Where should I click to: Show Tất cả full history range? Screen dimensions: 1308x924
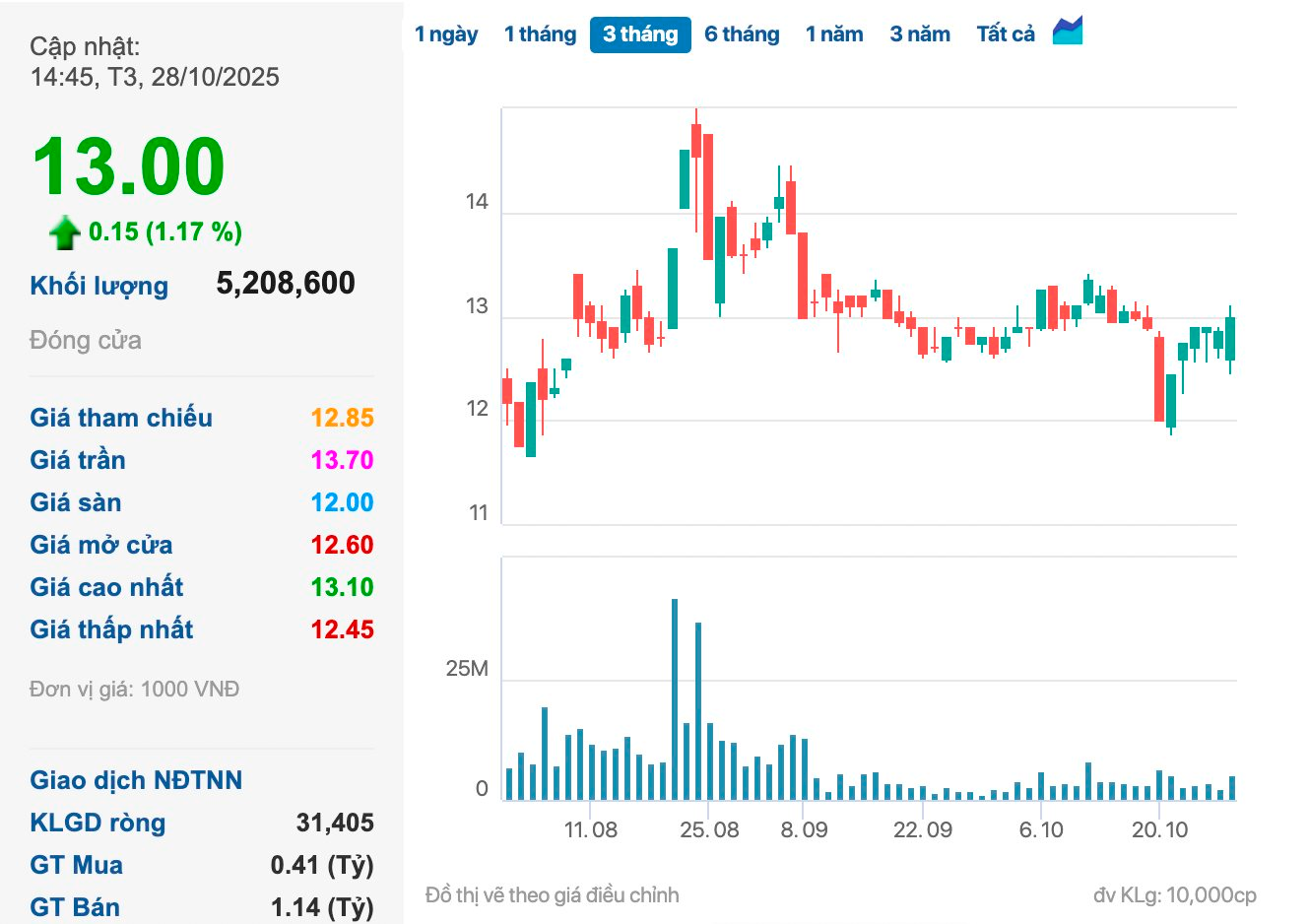point(1006,34)
